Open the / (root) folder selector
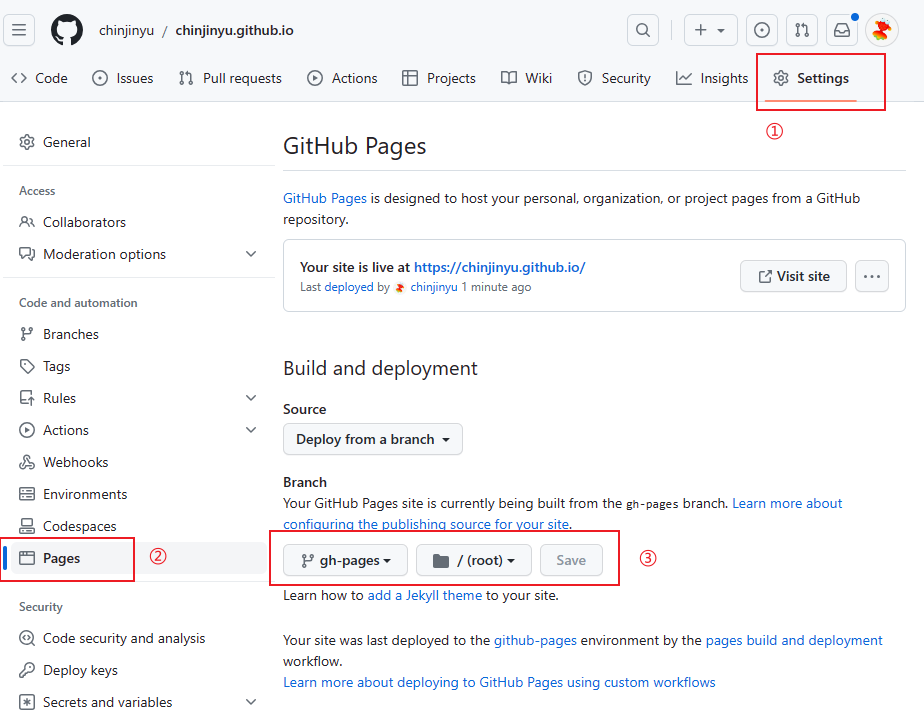Screen dimensions: 924x722 [x=474, y=560]
